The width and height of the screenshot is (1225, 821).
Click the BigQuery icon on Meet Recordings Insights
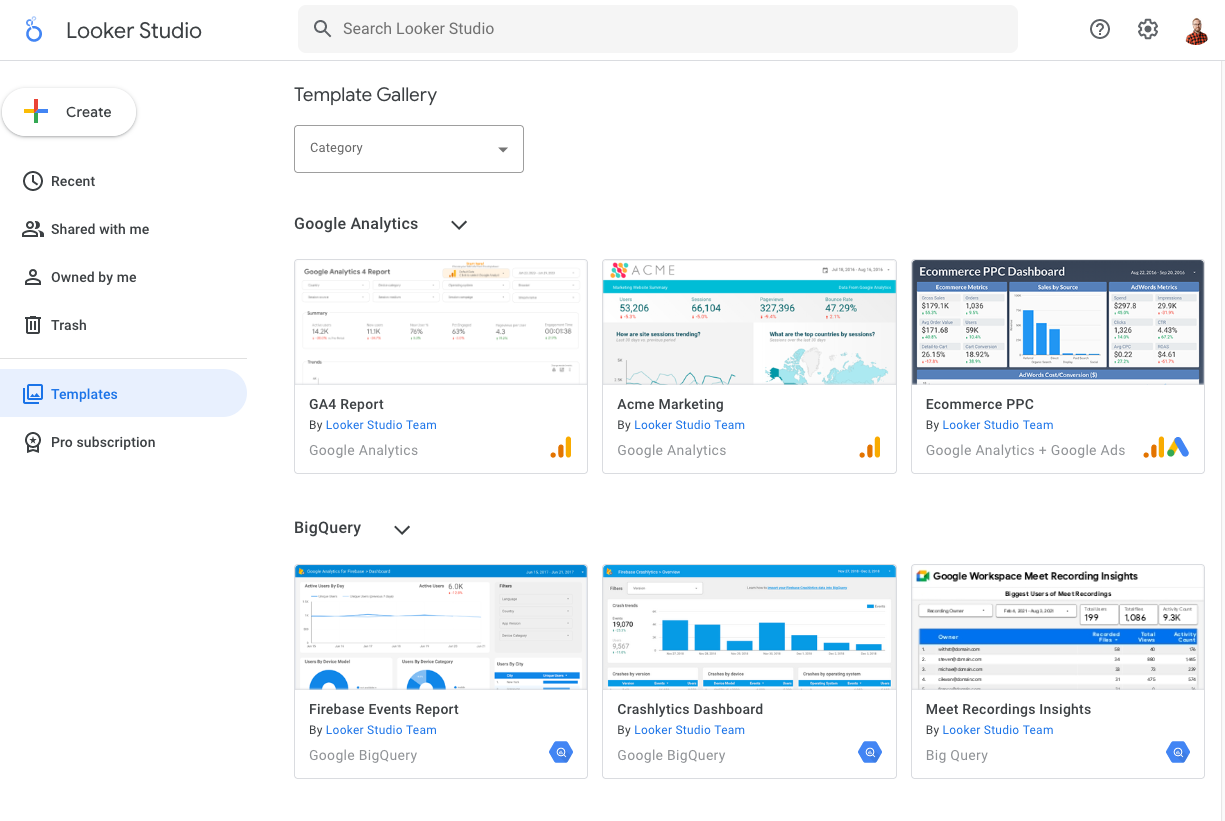pyautogui.click(x=1177, y=753)
